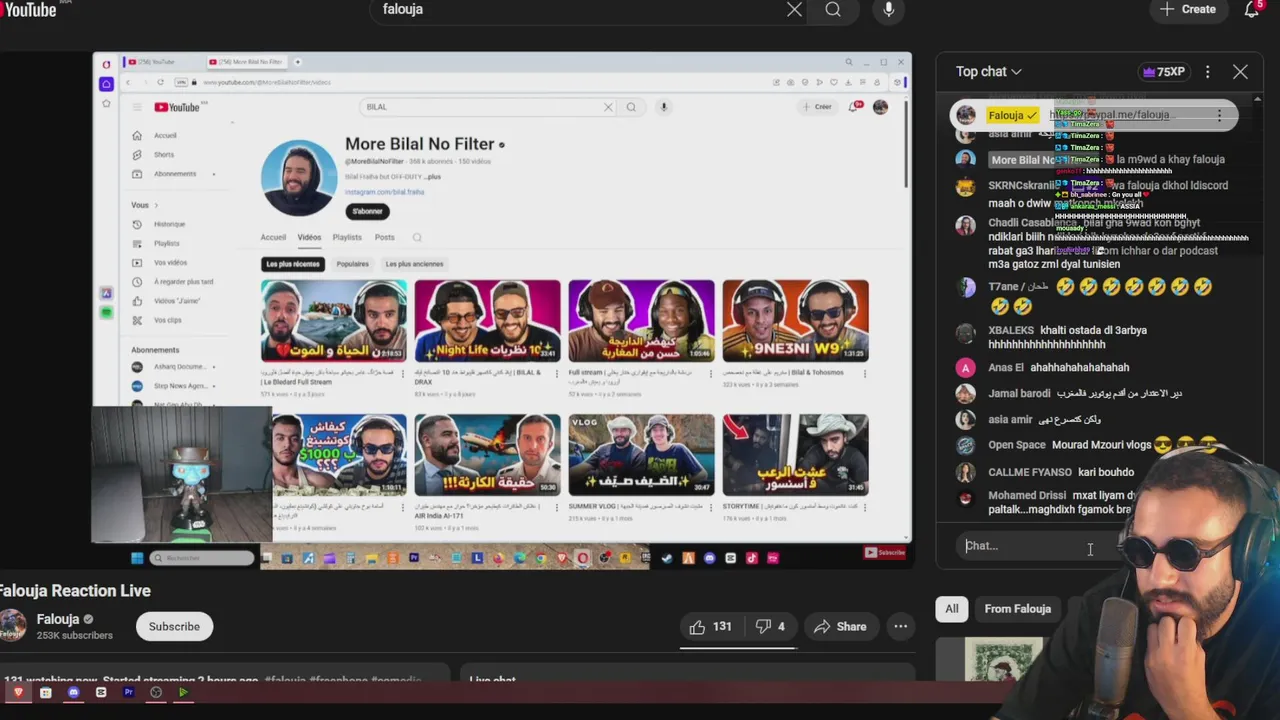The width and height of the screenshot is (1280, 720).
Task: Click the Créer button in inner YouTube
Action: point(817,107)
